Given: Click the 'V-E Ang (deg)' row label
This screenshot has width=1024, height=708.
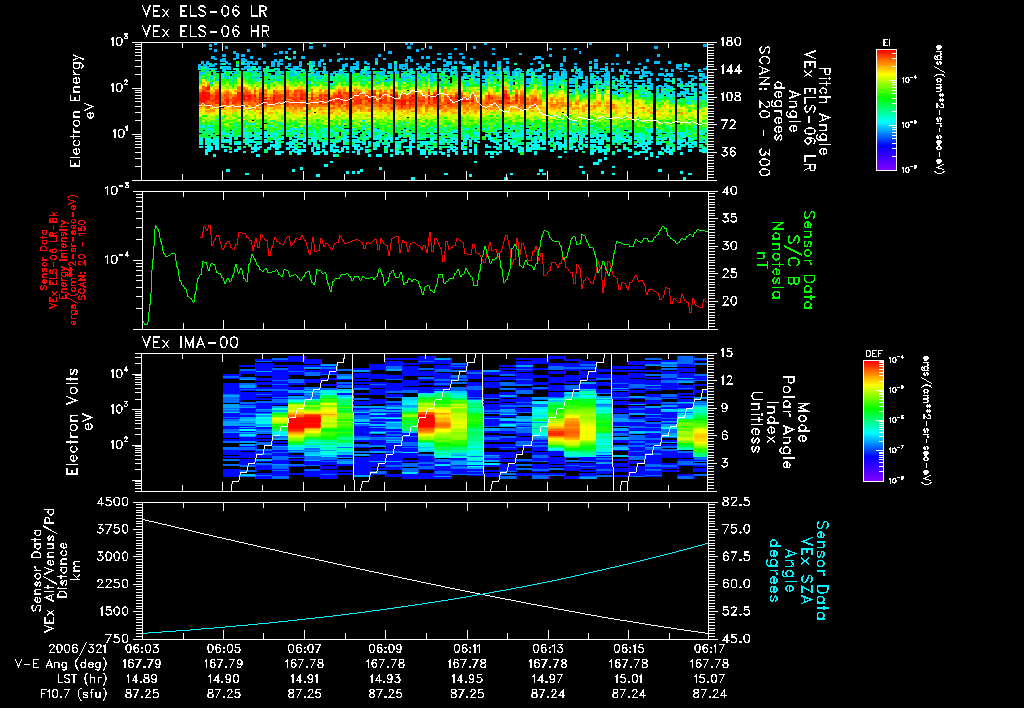Looking at the screenshot, I should point(61,664).
